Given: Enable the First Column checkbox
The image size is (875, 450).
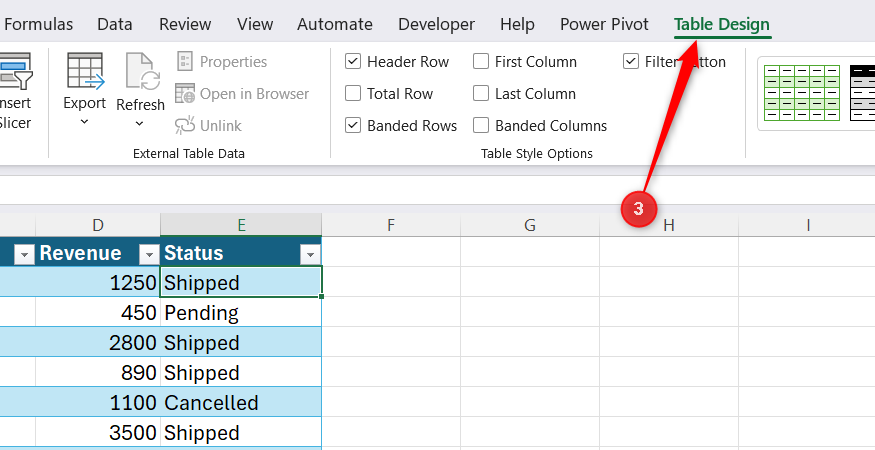Looking at the screenshot, I should tap(480, 61).
